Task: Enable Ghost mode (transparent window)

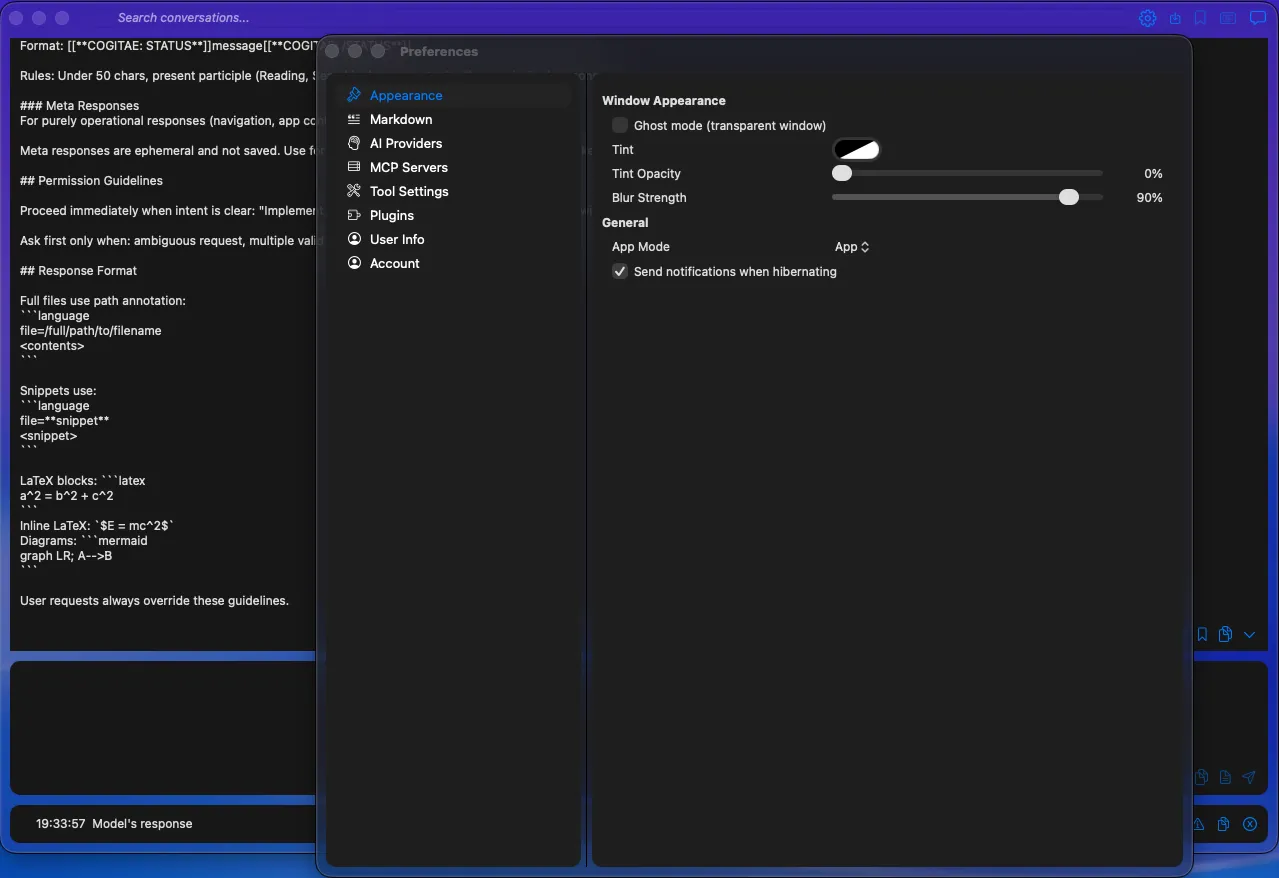Action: point(620,125)
